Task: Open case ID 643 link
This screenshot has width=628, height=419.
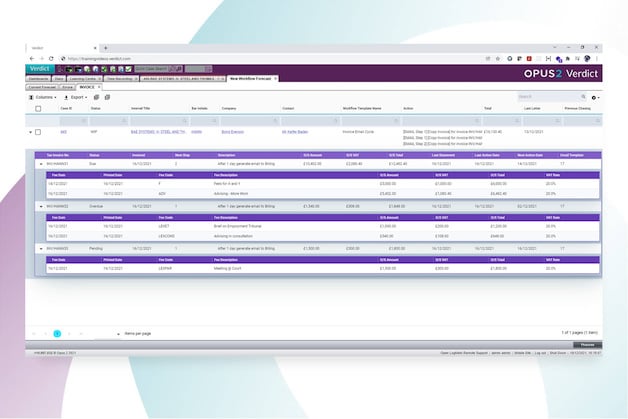Action: point(63,132)
